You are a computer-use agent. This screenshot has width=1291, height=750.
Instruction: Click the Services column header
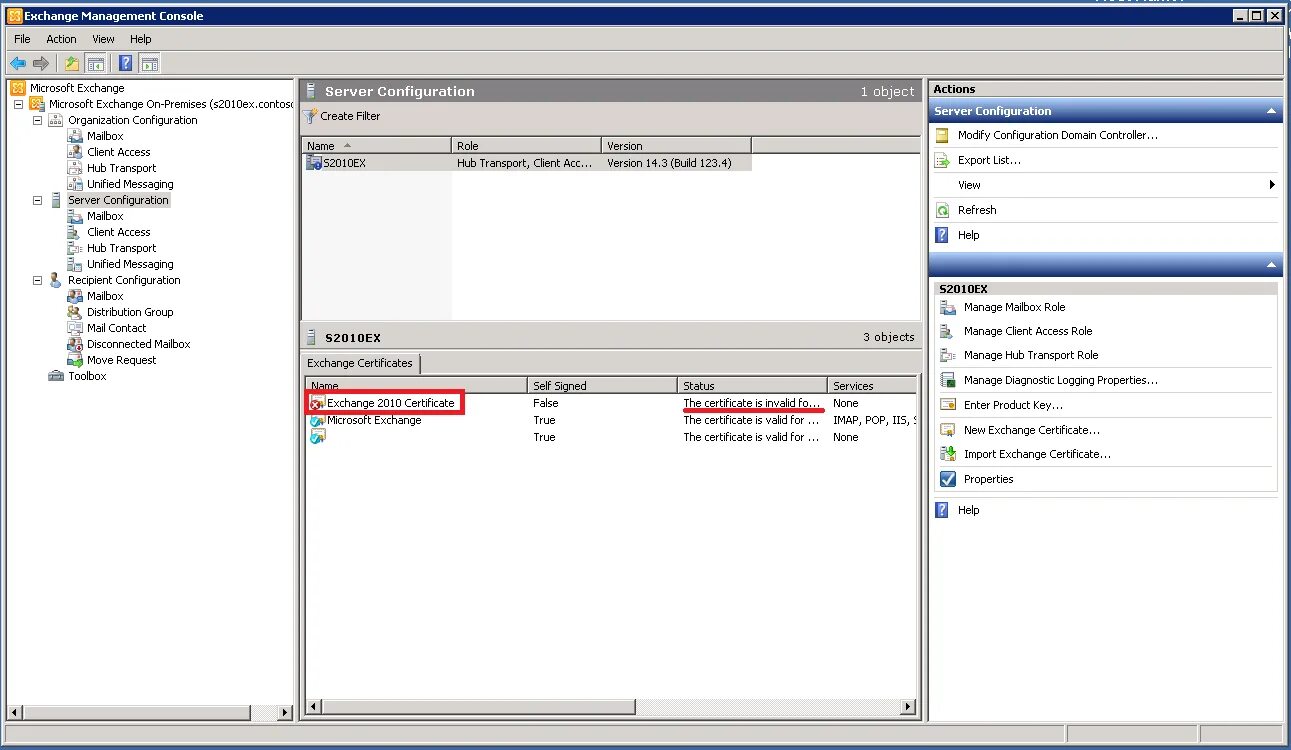tap(872, 385)
